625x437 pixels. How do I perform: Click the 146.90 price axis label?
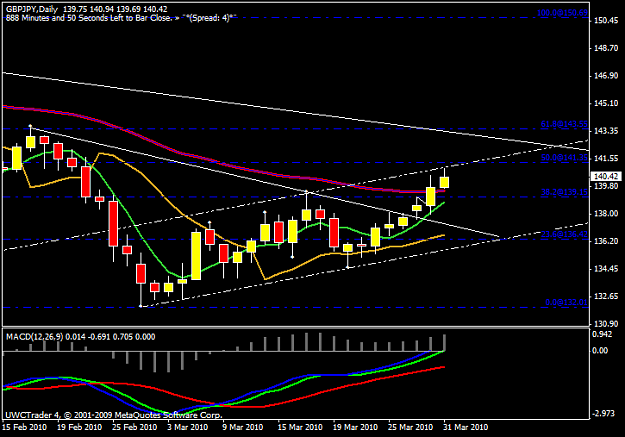click(606, 76)
